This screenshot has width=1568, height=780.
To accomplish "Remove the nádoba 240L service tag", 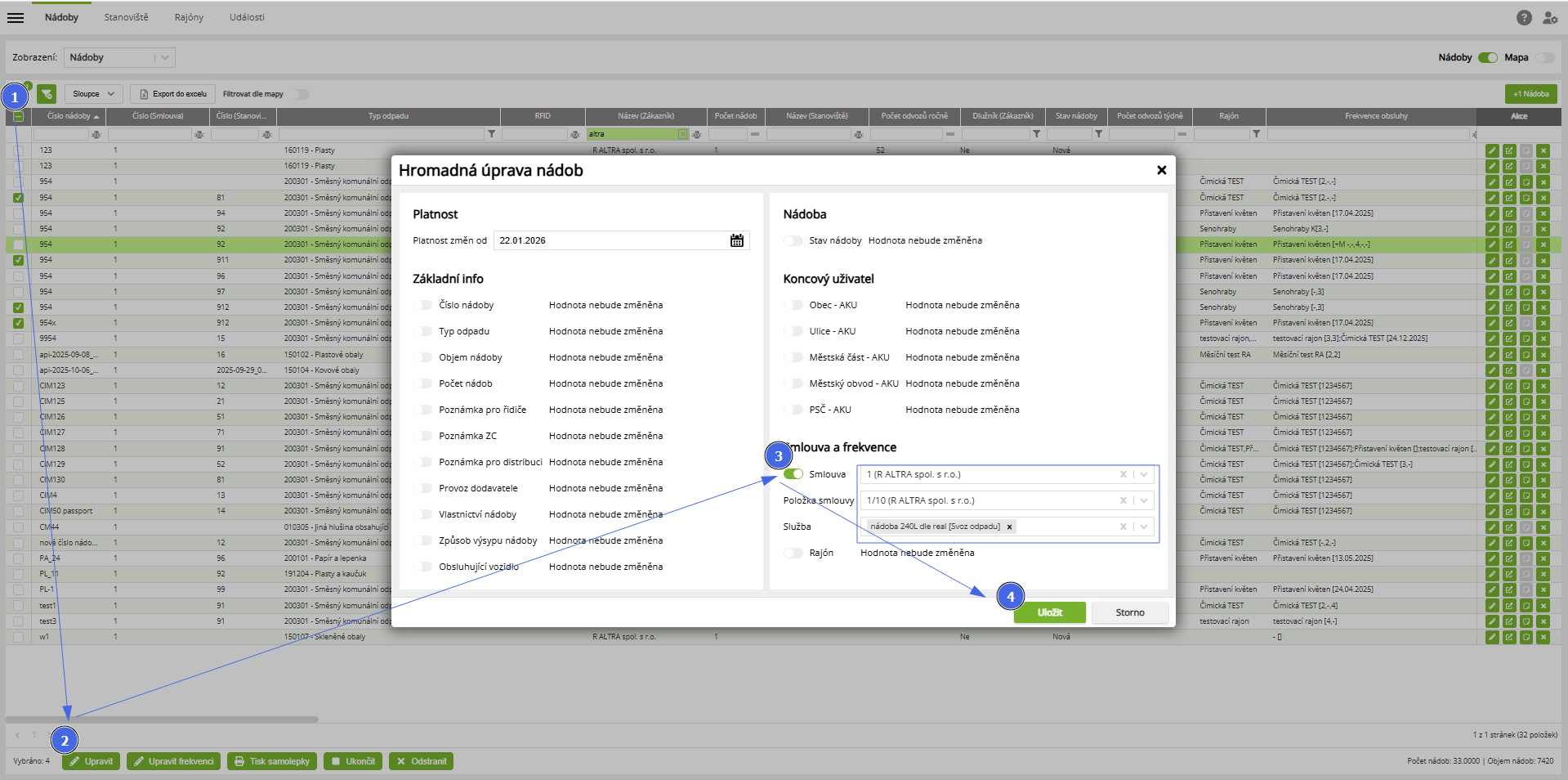I will (x=1010, y=527).
